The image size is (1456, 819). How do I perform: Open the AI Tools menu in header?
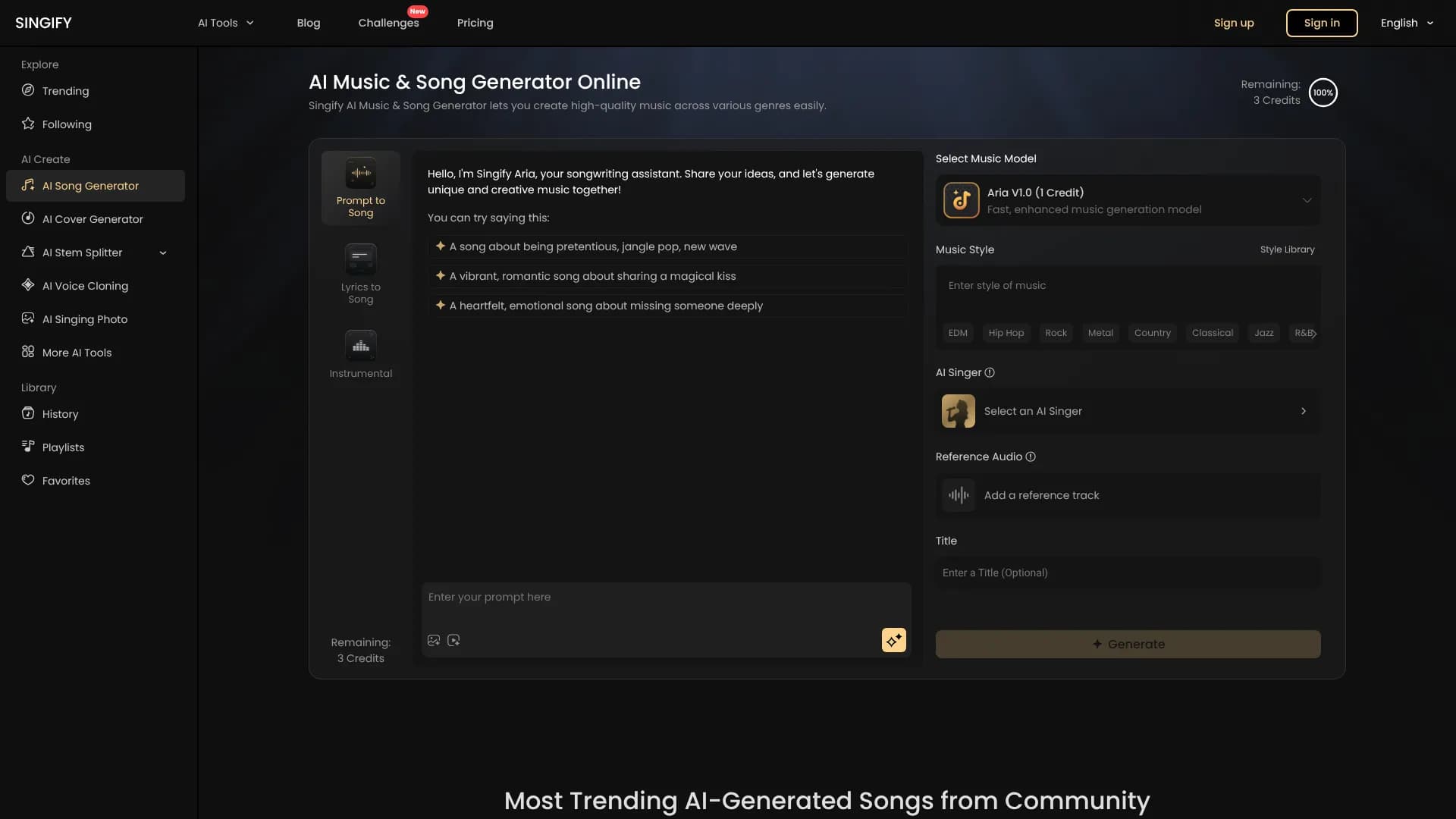pos(225,23)
